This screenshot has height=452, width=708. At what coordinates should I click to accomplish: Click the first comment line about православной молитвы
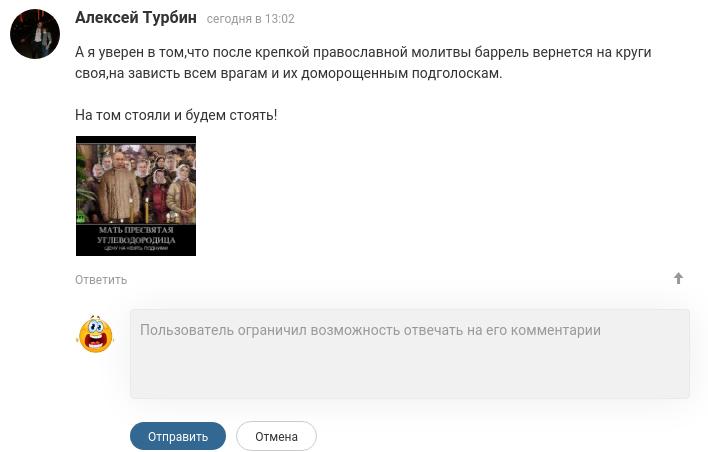coord(363,52)
